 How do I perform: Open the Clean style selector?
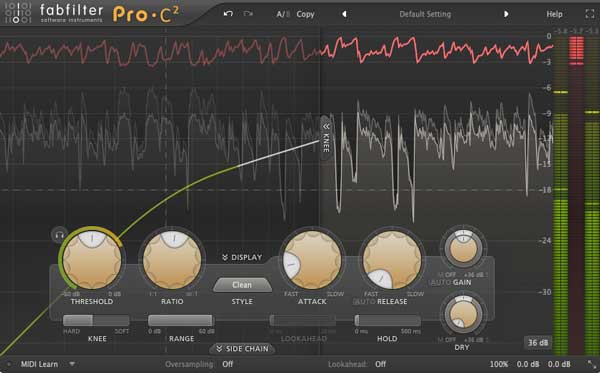pos(242,285)
